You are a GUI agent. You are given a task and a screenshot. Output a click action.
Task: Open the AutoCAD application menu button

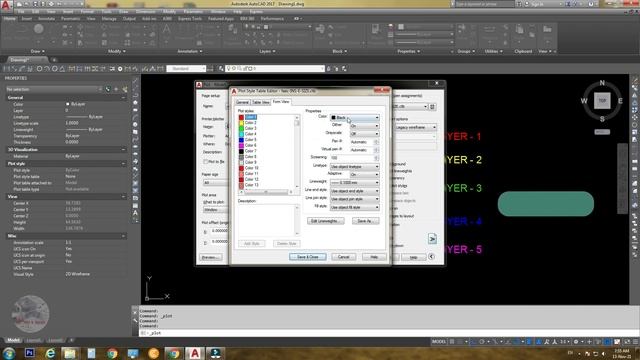click(x=6, y=5)
